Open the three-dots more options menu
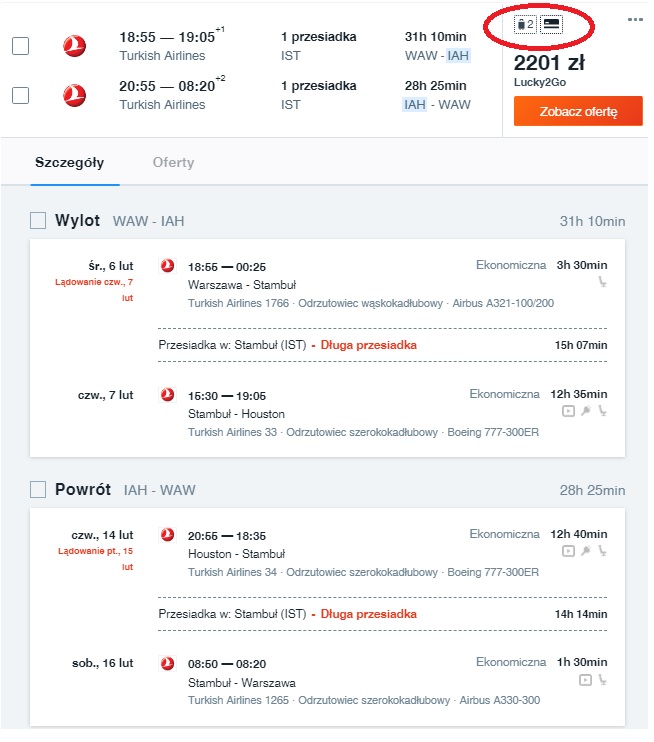 pos(635,20)
